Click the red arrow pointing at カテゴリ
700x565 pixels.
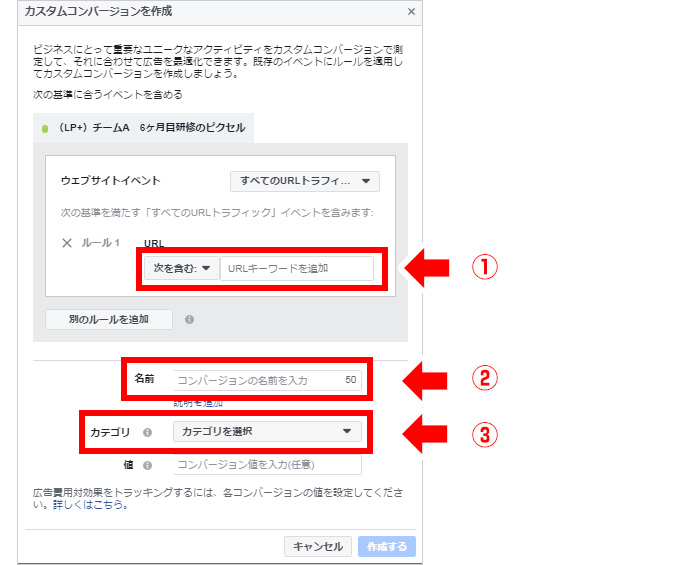pyautogui.click(x=425, y=434)
